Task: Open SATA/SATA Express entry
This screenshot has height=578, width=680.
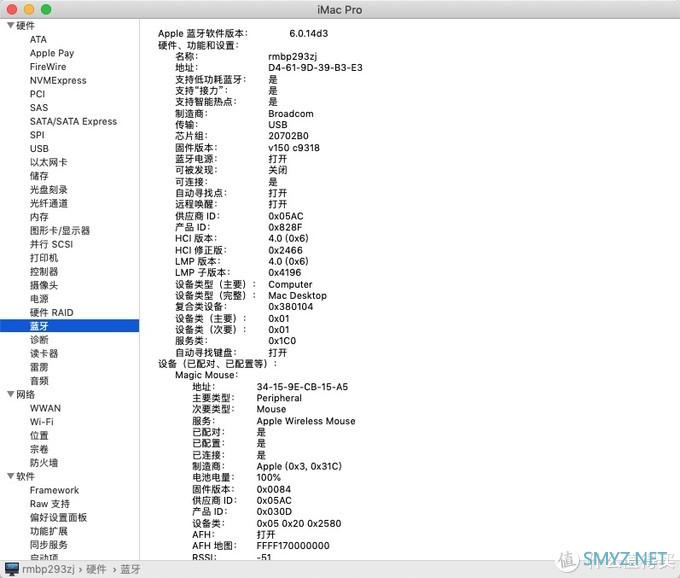Action: point(73,121)
